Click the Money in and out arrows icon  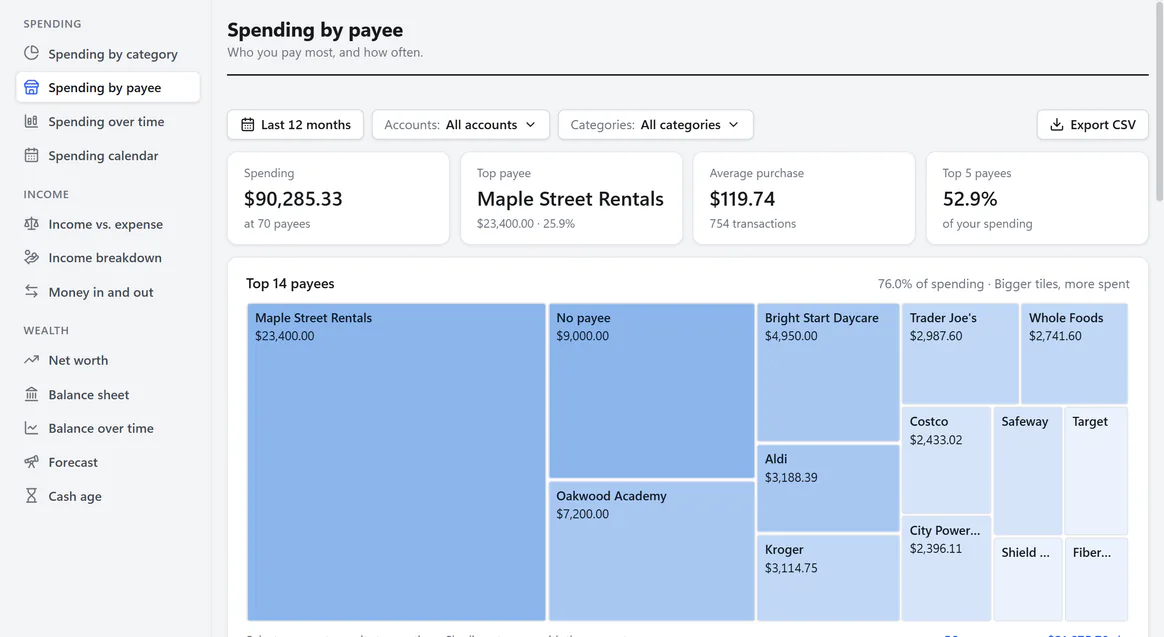tap(31, 291)
